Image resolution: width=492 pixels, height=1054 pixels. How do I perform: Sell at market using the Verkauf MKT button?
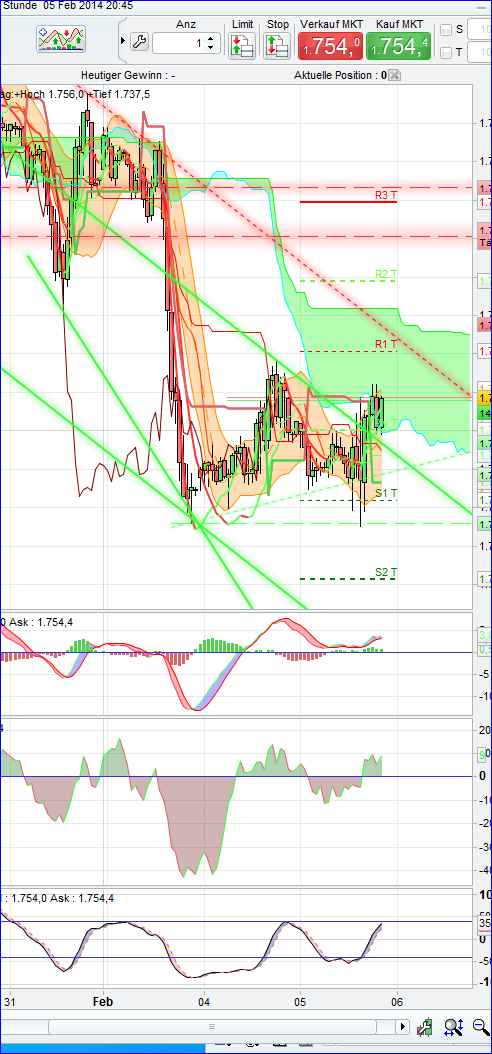(x=330, y=46)
